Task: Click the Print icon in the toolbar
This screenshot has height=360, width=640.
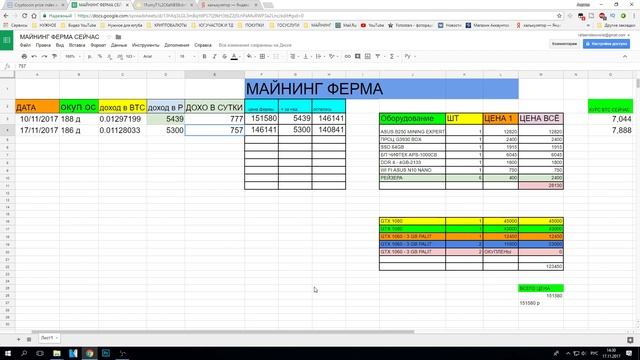Action: [x=24, y=56]
